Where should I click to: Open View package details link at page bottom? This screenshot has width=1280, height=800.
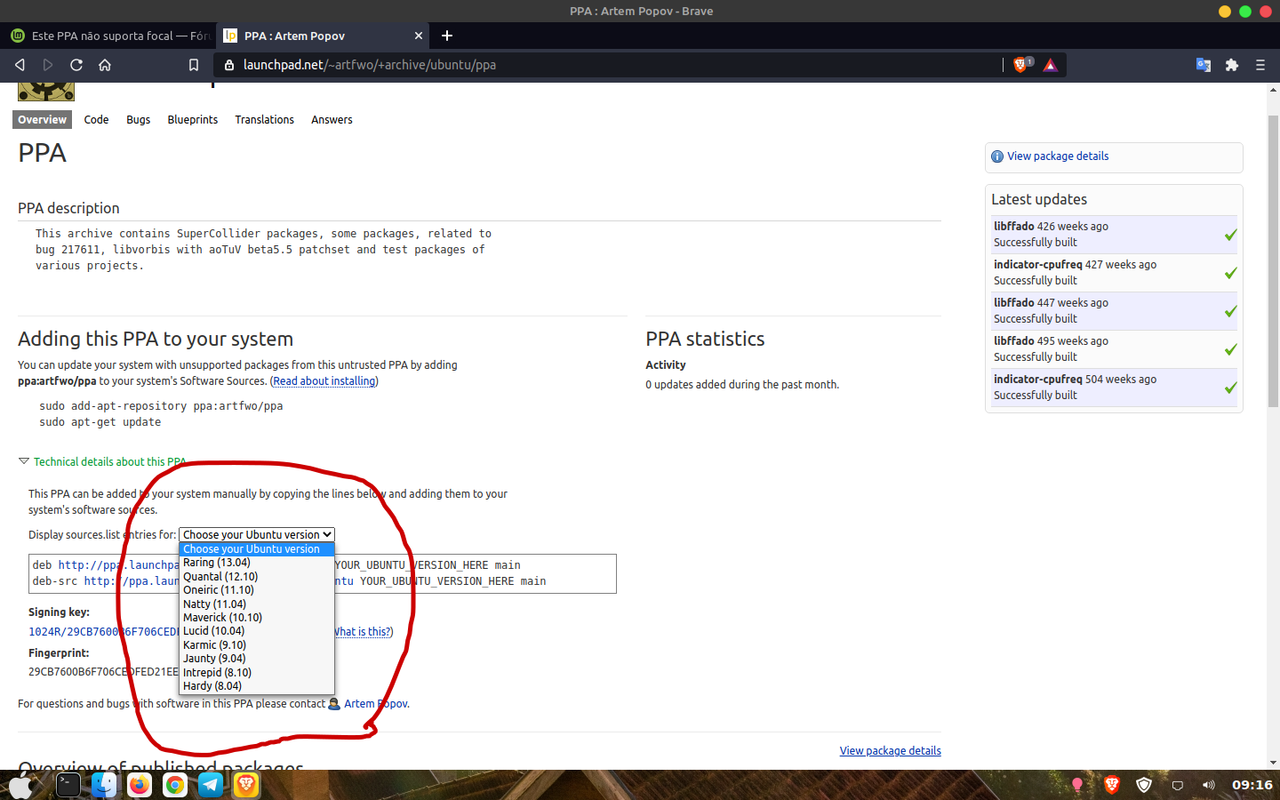tap(890, 751)
